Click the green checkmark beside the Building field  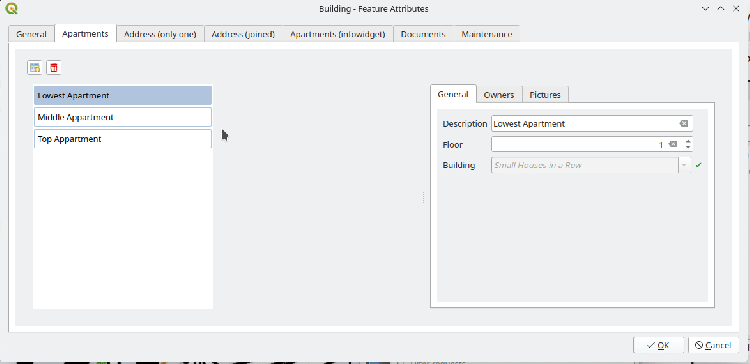coord(698,165)
